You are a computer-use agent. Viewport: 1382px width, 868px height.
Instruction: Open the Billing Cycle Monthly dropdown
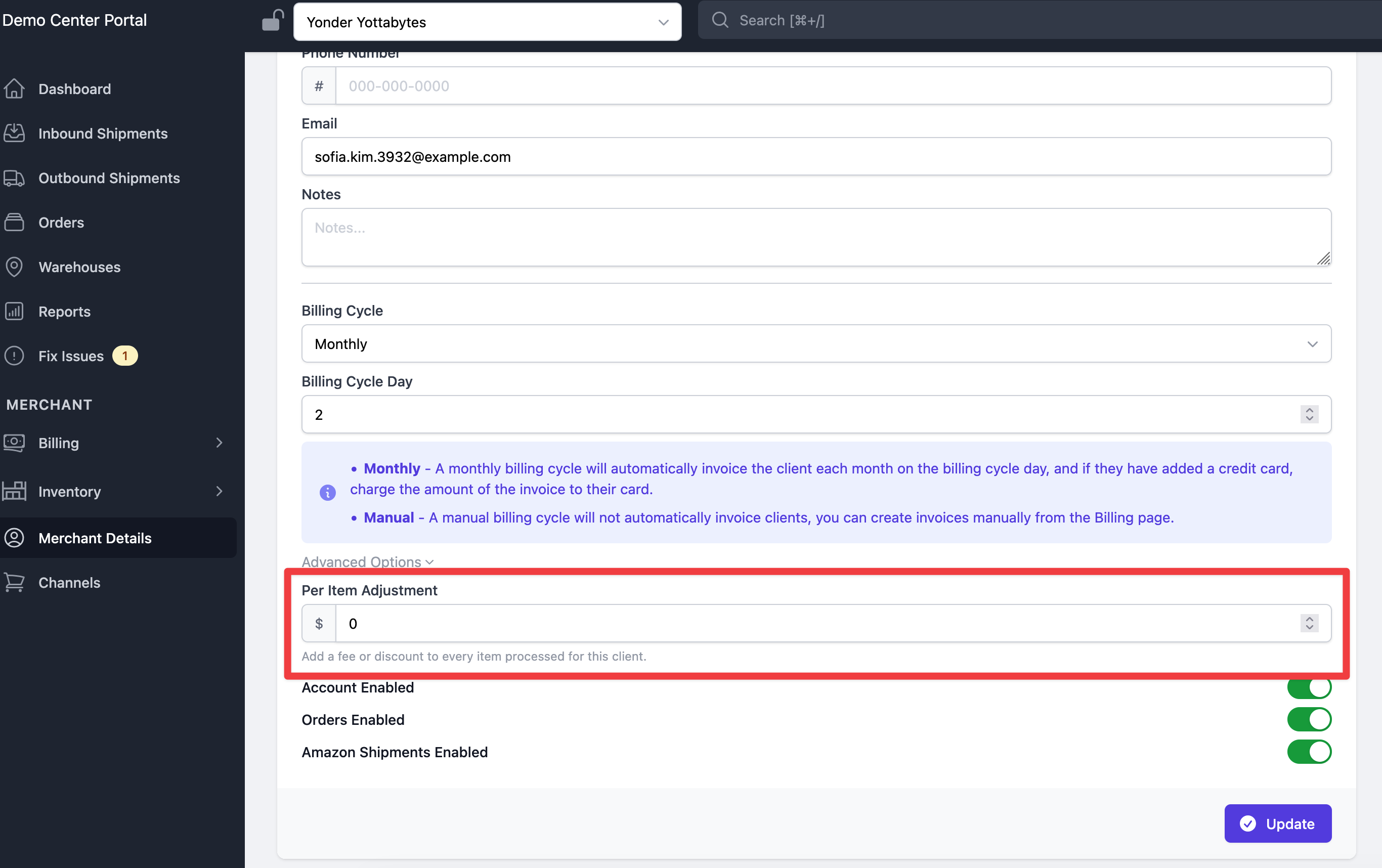[815, 343]
